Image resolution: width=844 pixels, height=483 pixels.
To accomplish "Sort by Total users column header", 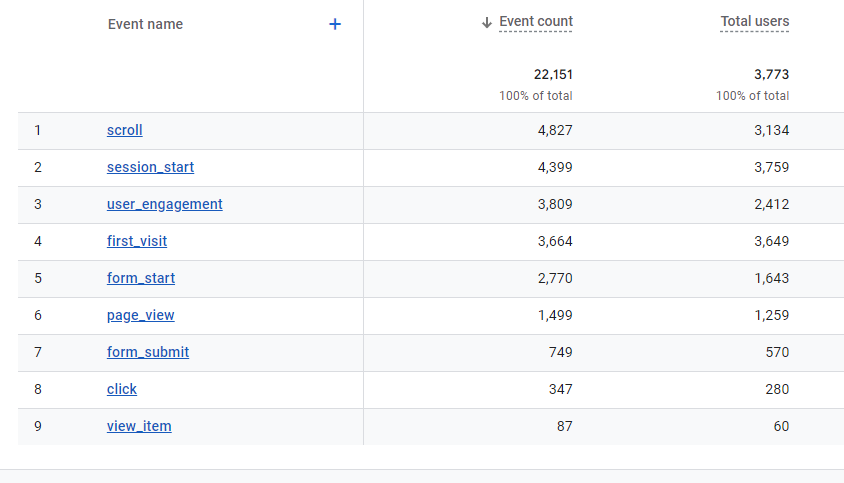I will [755, 22].
